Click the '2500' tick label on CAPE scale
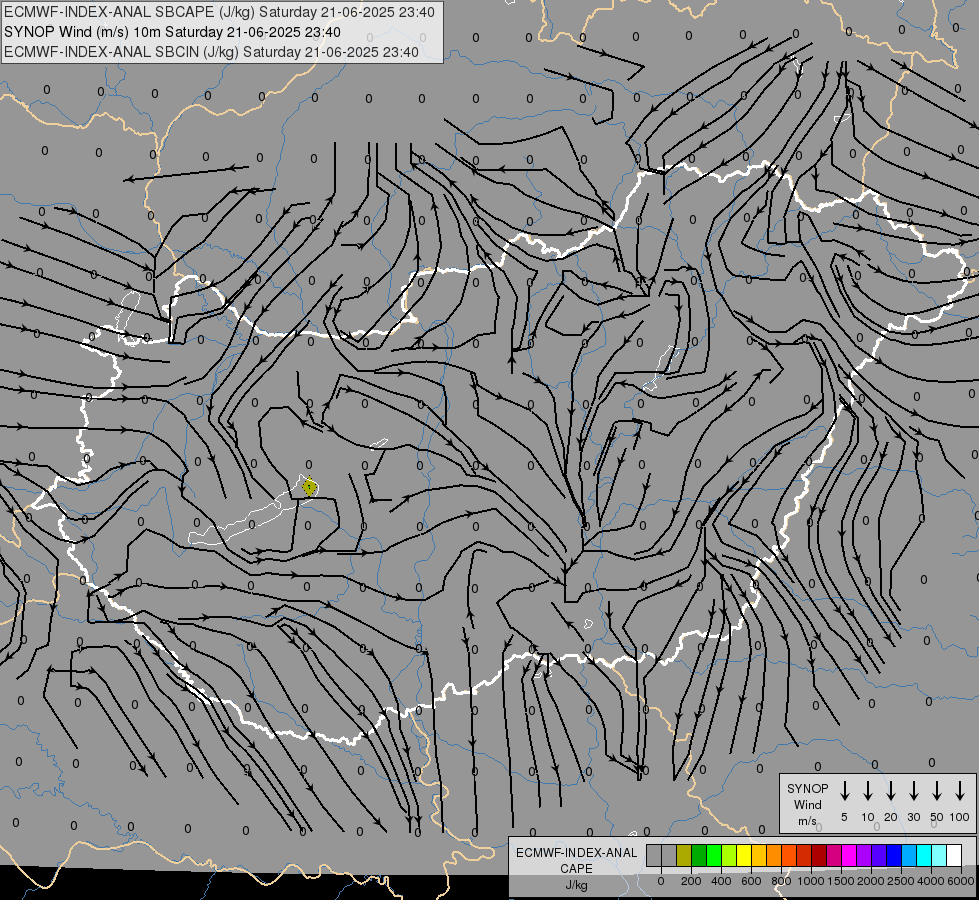Viewport: 979px width, 900px height. (901, 881)
